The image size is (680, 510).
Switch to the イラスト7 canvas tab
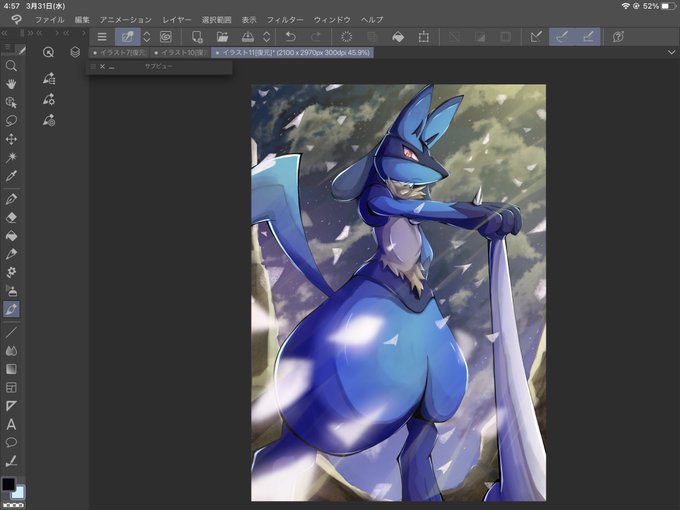119,52
